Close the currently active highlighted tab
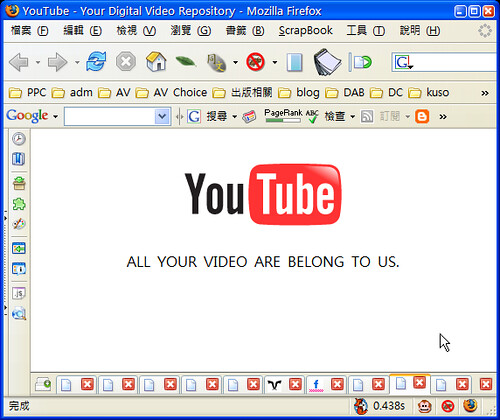This screenshot has height=420, width=500. (419, 382)
